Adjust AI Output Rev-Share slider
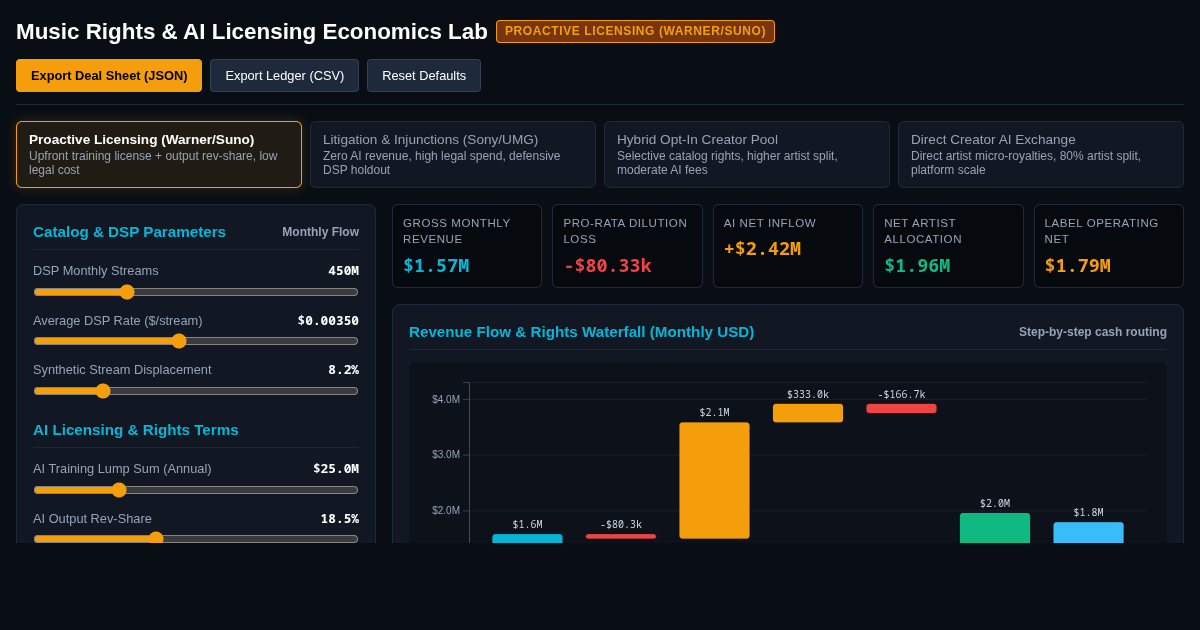The height and width of the screenshot is (630, 1200). 196,539
